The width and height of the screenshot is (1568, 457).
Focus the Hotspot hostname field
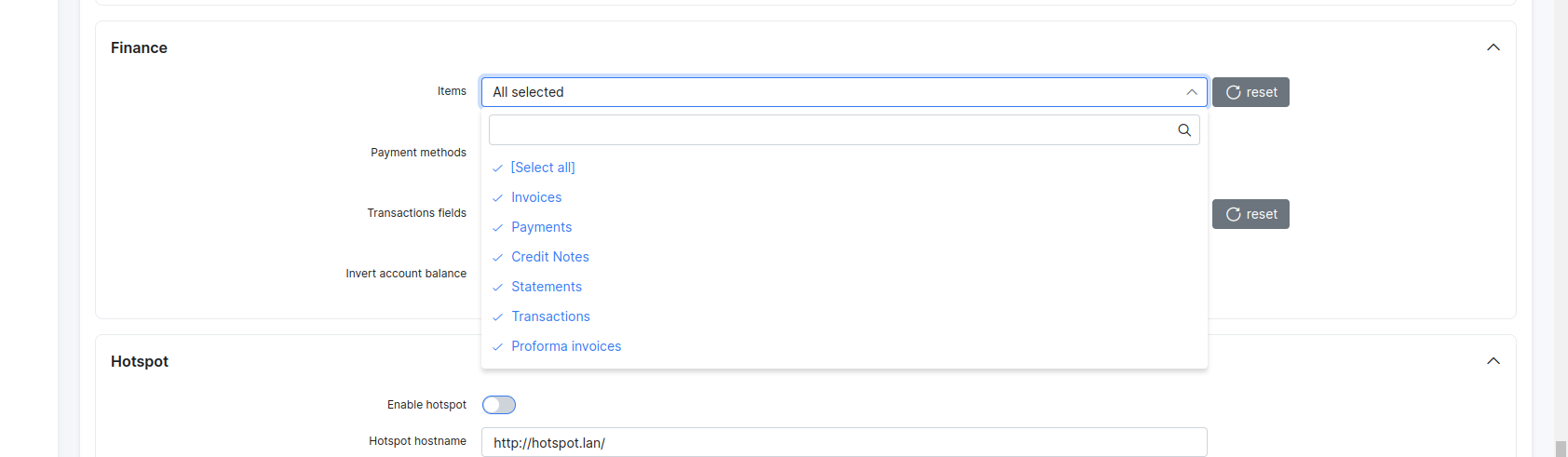point(844,442)
